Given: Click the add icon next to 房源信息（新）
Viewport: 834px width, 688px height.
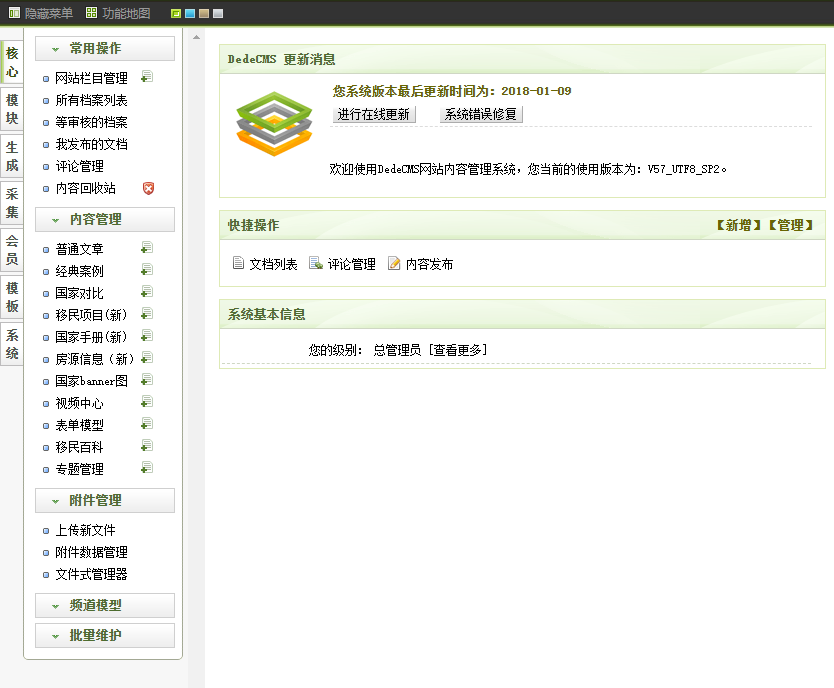Looking at the screenshot, I should (147, 358).
